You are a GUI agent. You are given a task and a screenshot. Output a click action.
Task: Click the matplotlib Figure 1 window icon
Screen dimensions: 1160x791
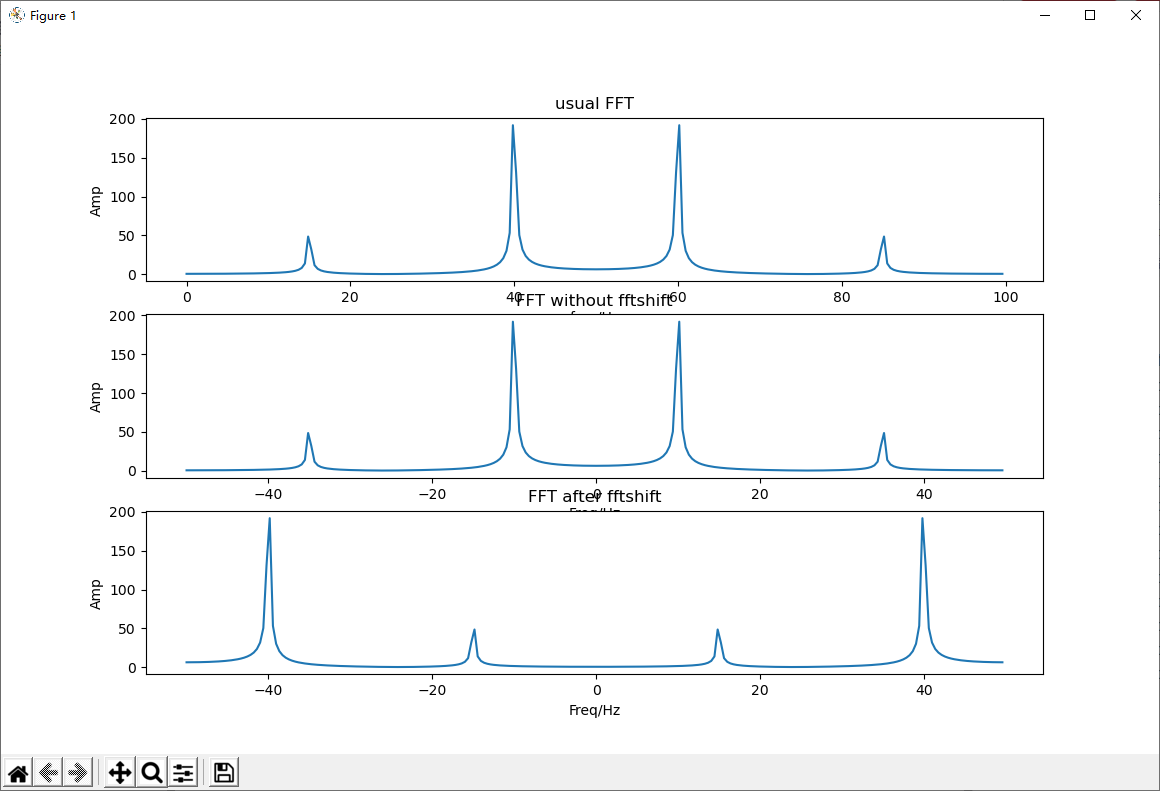(x=16, y=15)
